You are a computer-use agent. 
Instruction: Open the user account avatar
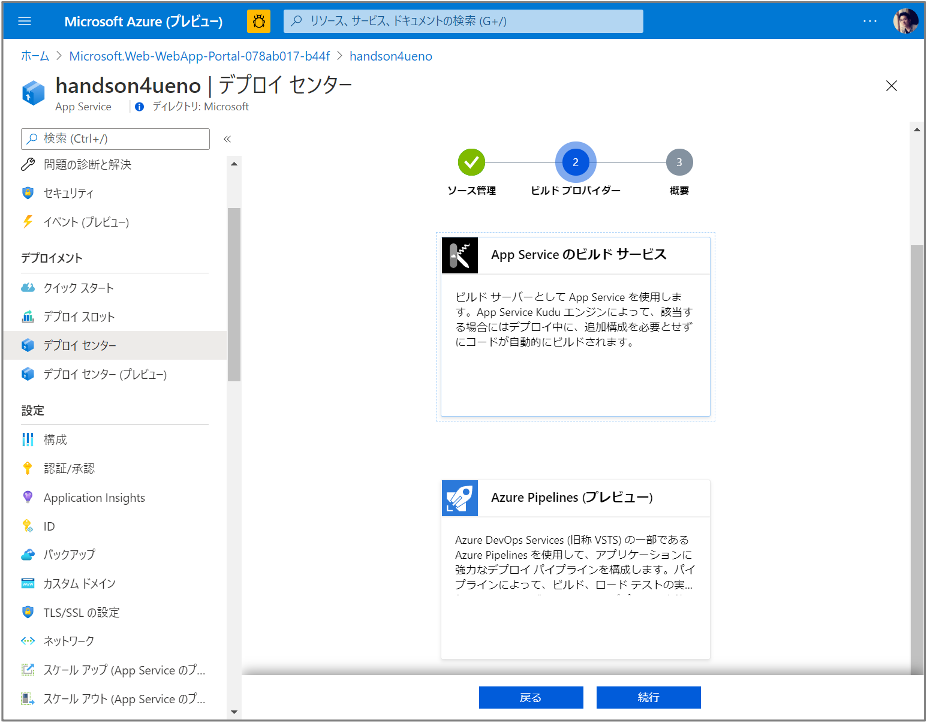pos(905,21)
